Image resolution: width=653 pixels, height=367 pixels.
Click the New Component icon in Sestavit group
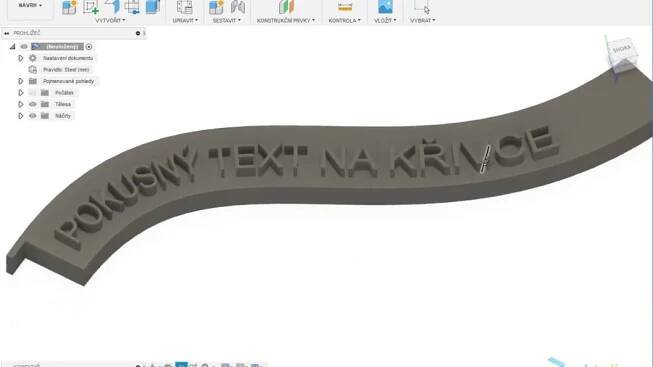(216, 7)
